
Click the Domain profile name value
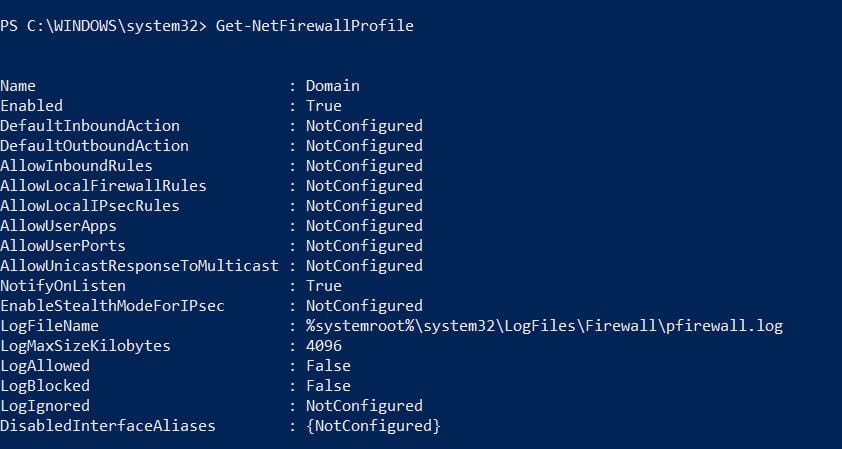point(332,86)
